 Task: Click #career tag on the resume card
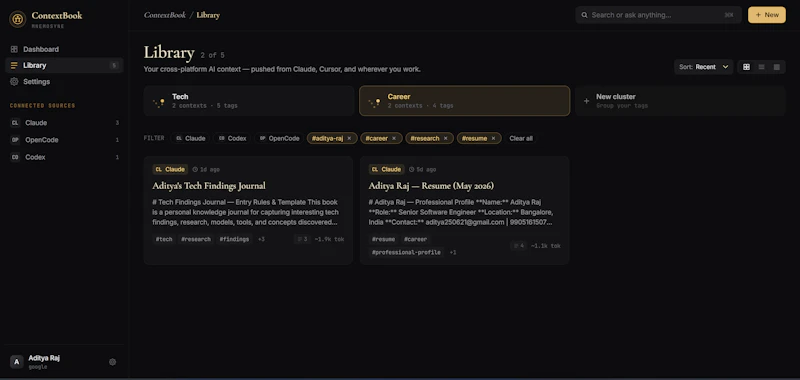(x=415, y=239)
